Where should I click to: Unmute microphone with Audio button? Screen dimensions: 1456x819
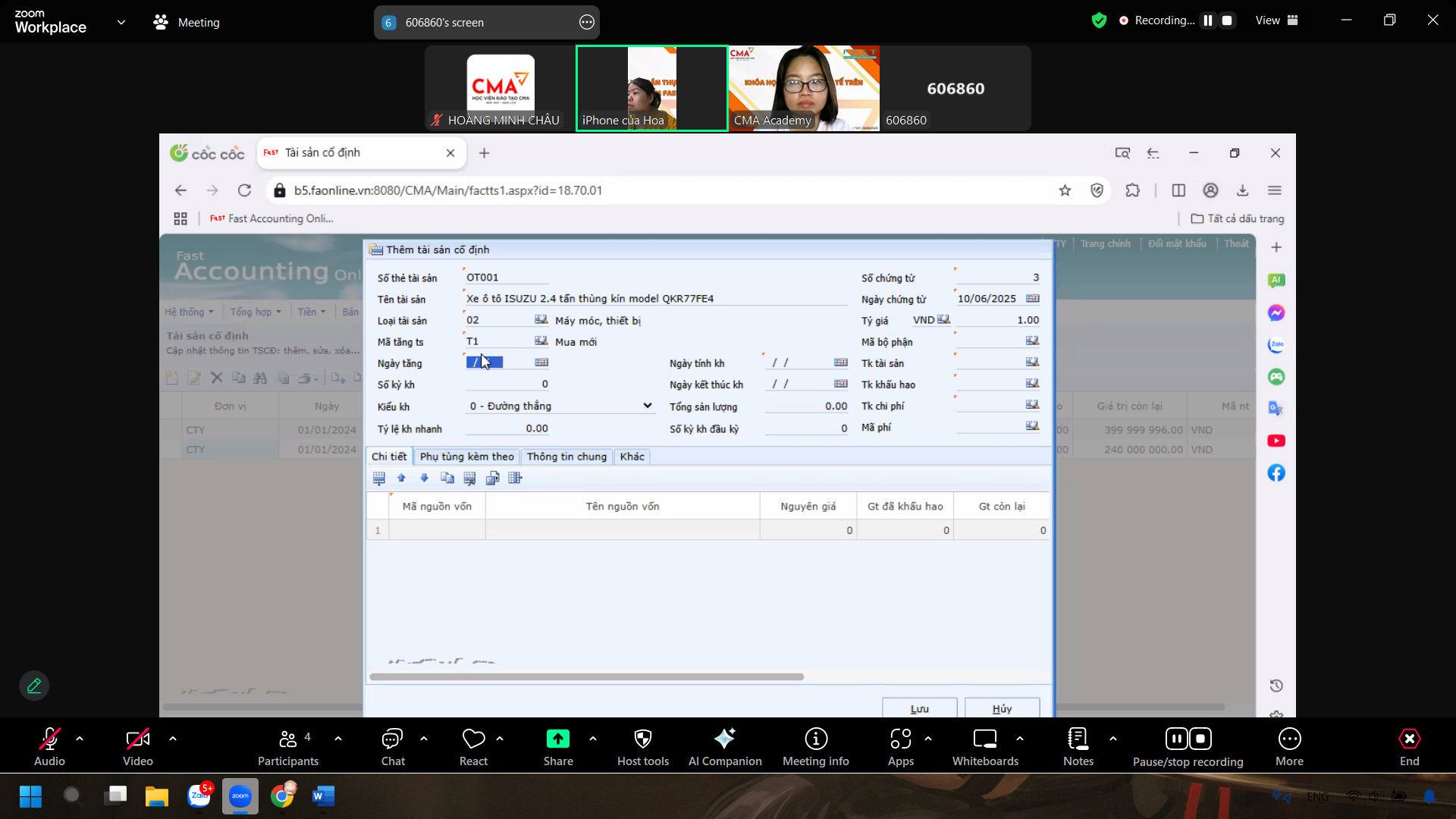49,739
